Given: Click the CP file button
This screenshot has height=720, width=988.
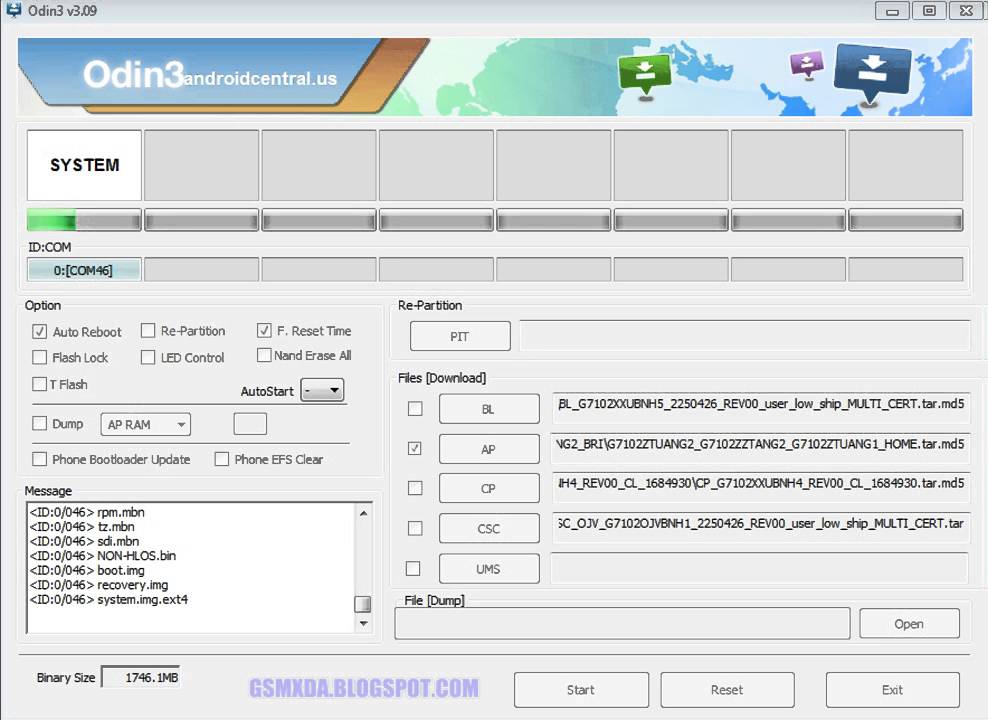Looking at the screenshot, I should [x=489, y=488].
